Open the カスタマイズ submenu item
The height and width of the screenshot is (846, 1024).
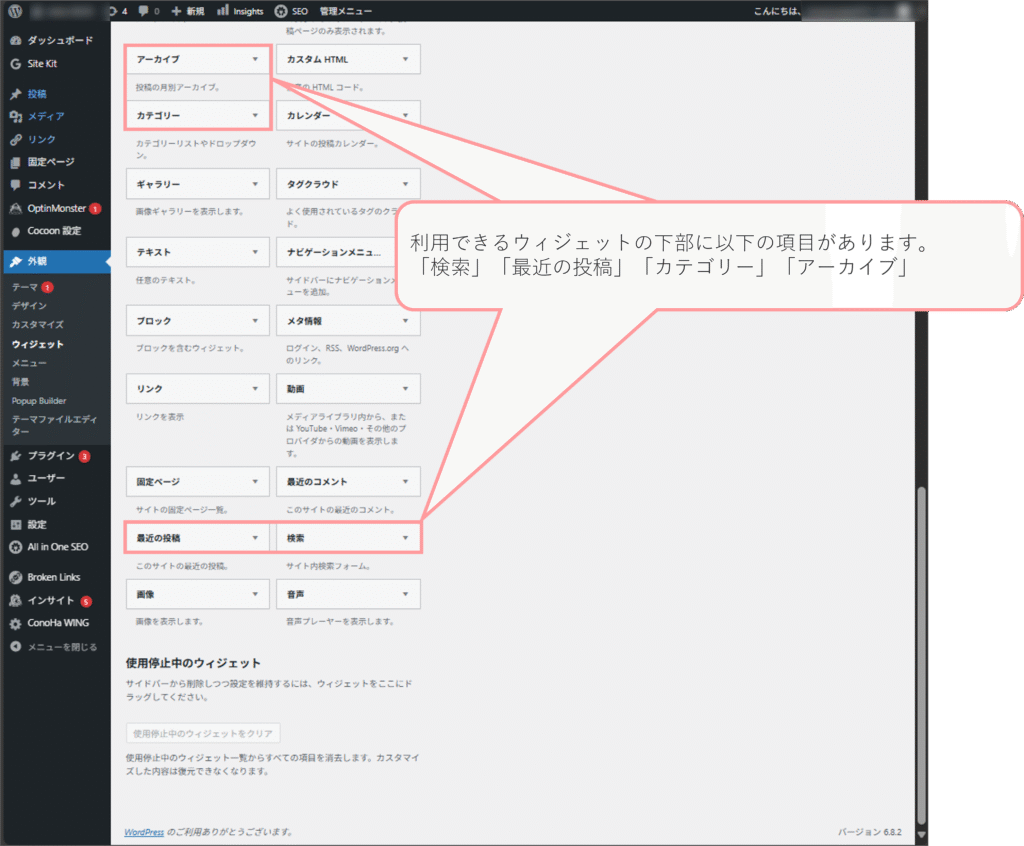(37, 325)
